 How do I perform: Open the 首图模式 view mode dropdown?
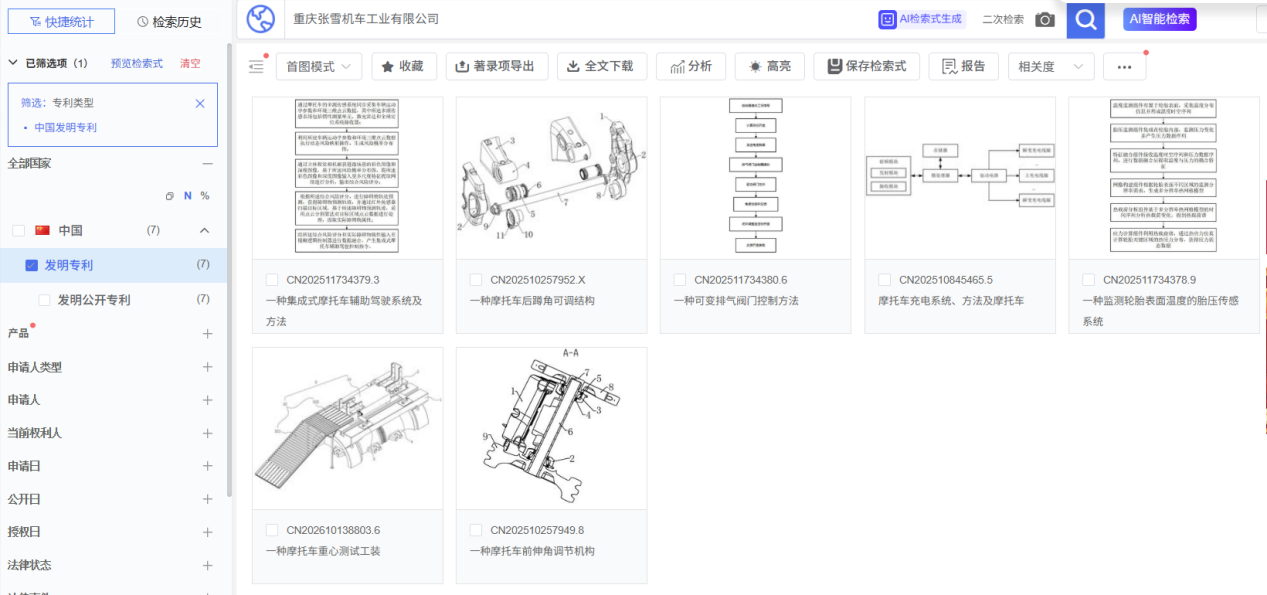[320, 66]
